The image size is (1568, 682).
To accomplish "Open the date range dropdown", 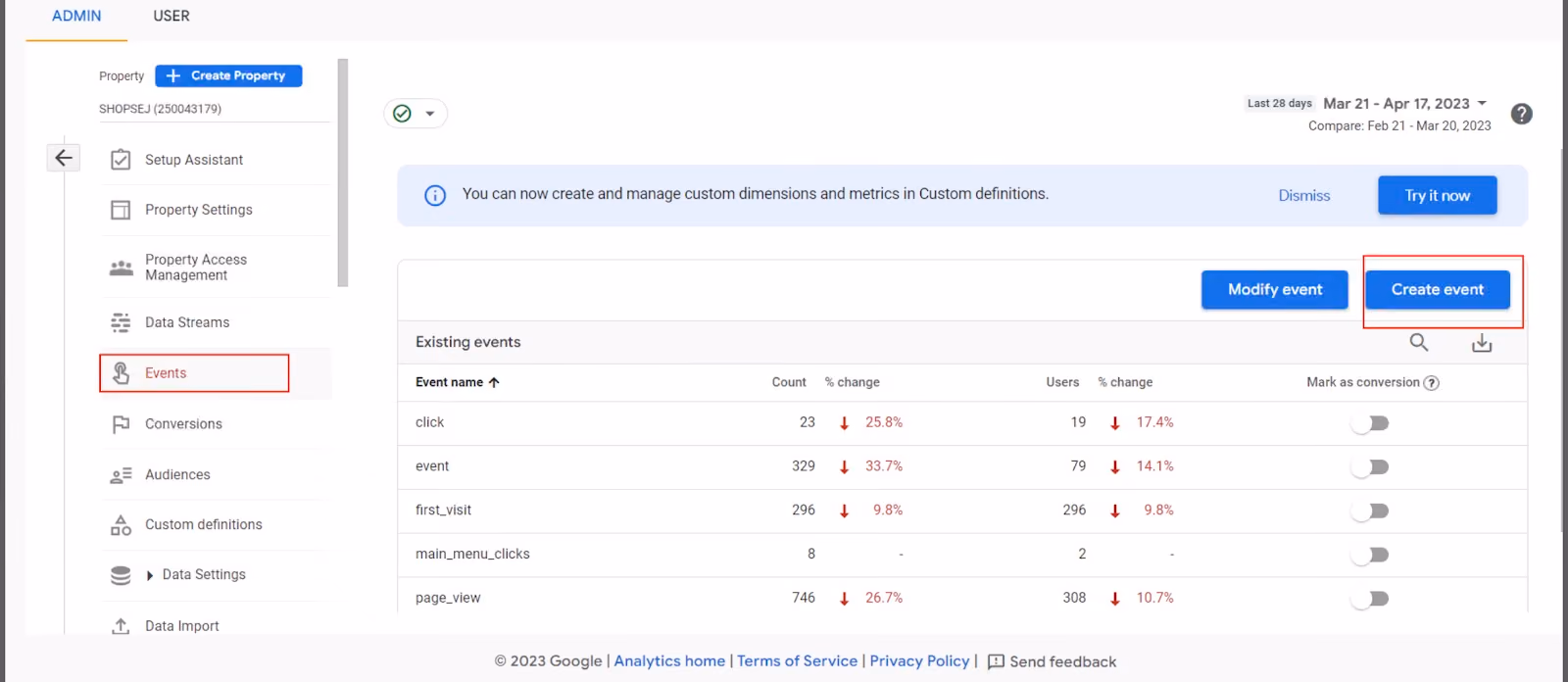I will coord(1482,103).
